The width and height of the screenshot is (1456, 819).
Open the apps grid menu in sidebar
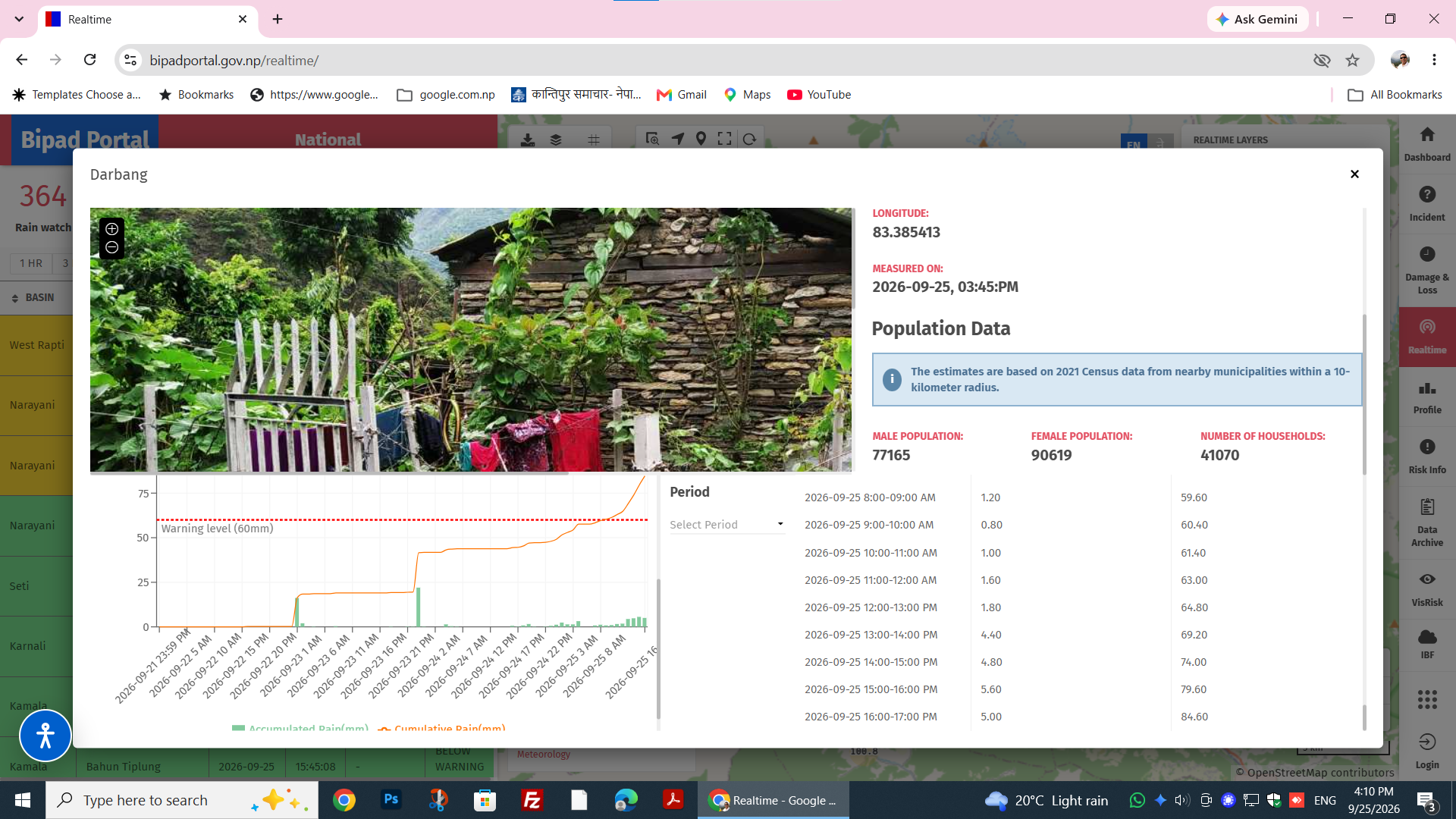1427,699
